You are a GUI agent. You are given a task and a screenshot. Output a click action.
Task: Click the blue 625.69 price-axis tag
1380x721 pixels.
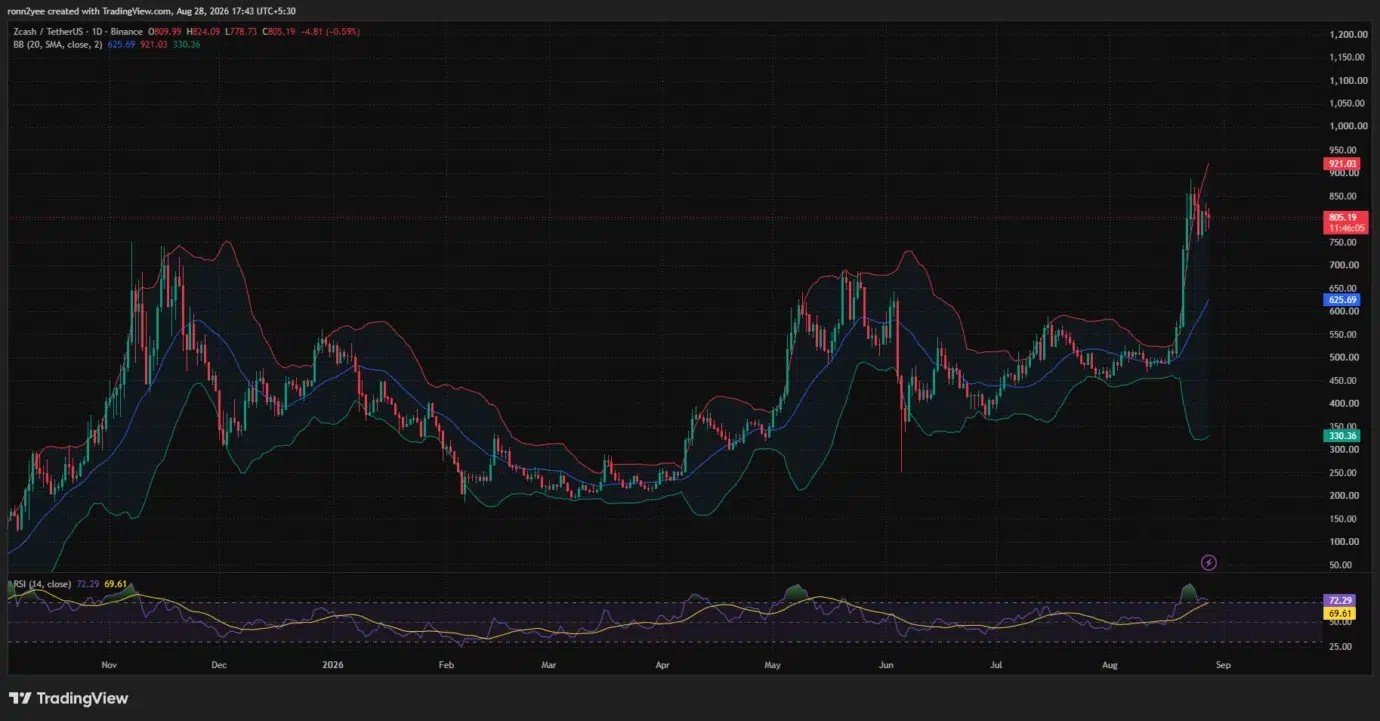(x=1340, y=299)
